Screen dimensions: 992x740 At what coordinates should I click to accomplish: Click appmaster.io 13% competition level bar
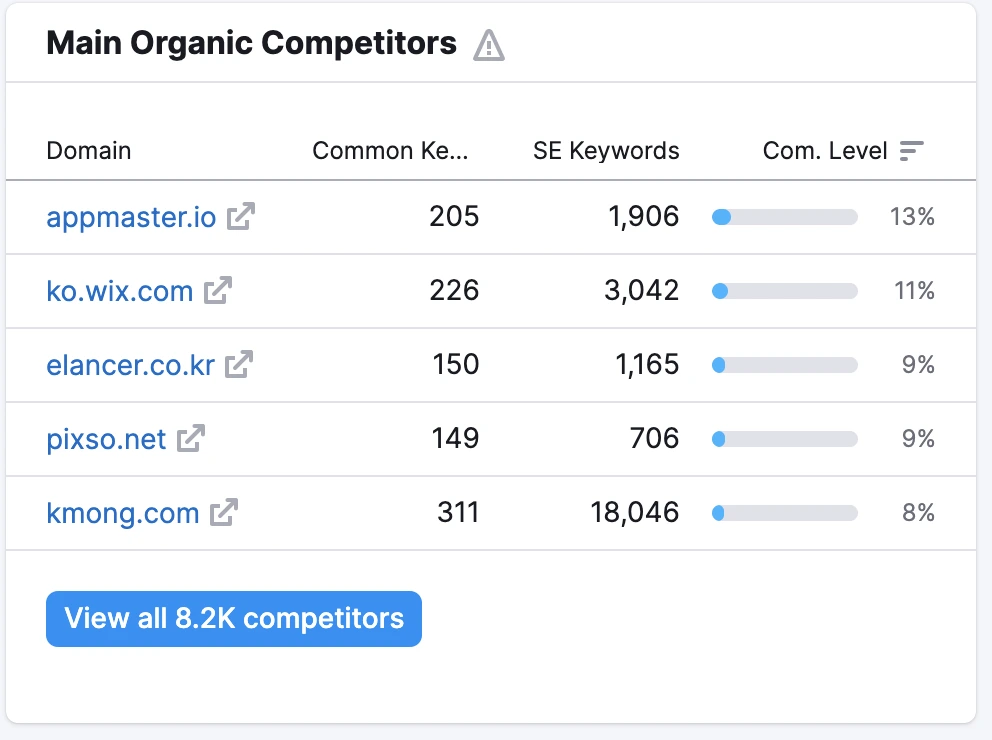[x=785, y=217]
